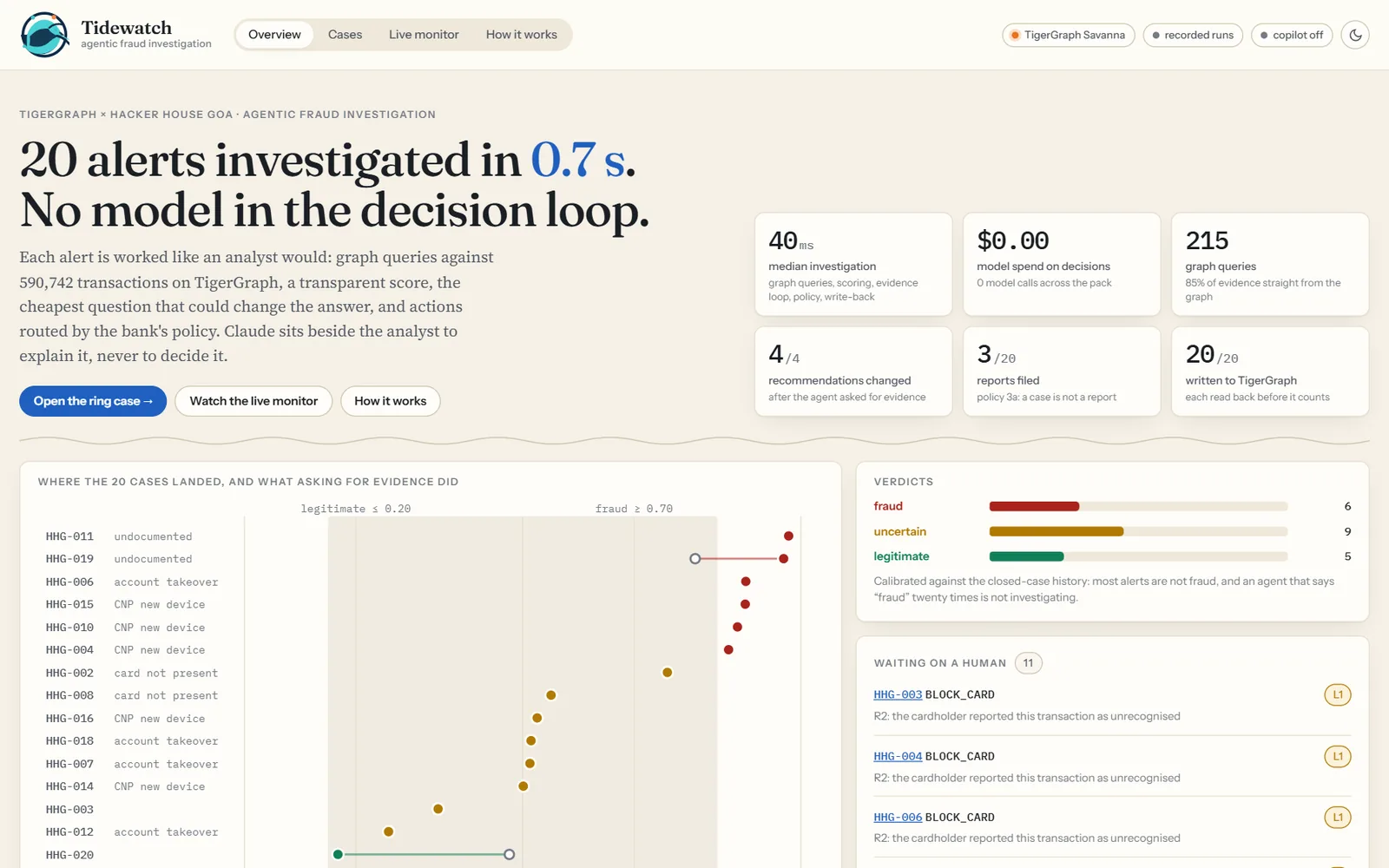Viewport: 1389px width, 868px height.
Task: Toggle the recorded runs pill
Action: (1193, 35)
